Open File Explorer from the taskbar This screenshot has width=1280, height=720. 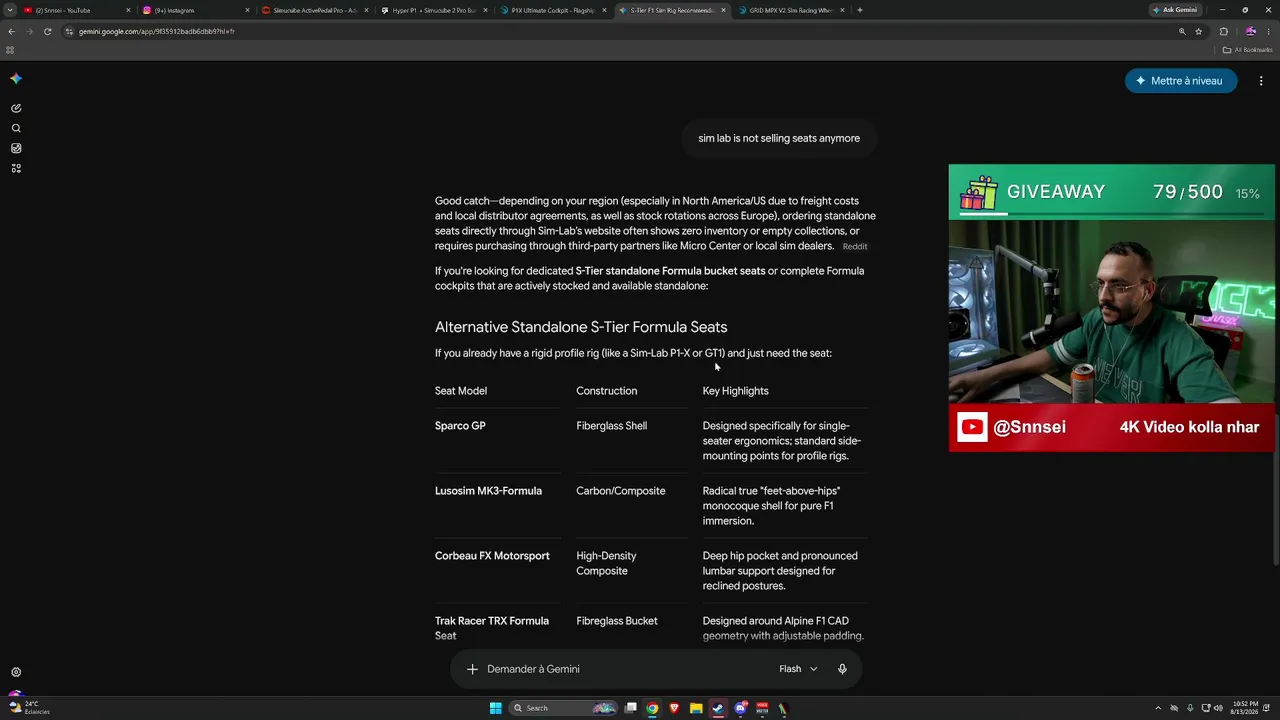[696, 708]
